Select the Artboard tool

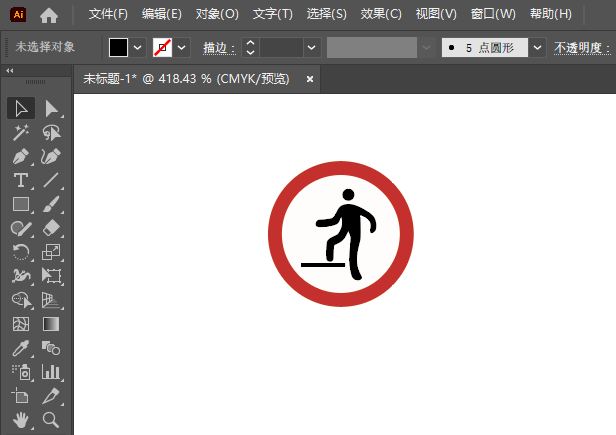tap(21, 396)
